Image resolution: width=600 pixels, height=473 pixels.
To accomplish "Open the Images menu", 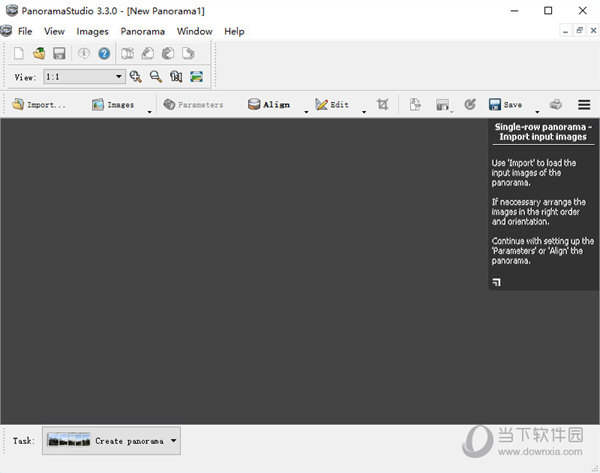I will pos(92,31).
